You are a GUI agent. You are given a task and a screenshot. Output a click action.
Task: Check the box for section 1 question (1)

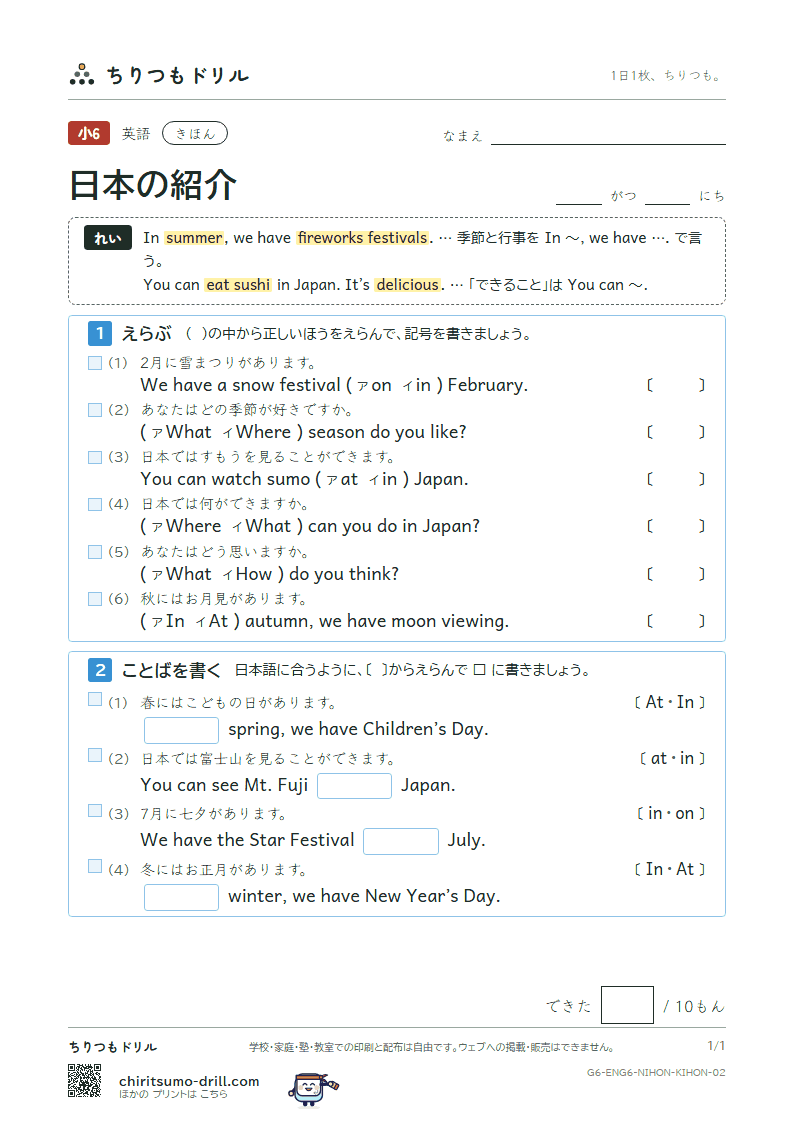coord(95,363)
